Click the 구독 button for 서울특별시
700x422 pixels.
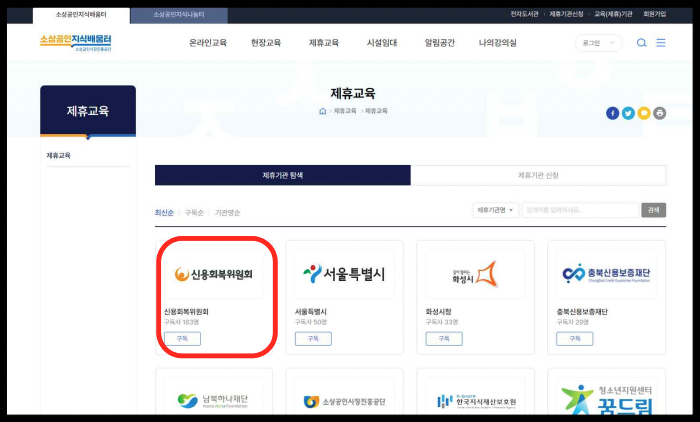[313, 339]
